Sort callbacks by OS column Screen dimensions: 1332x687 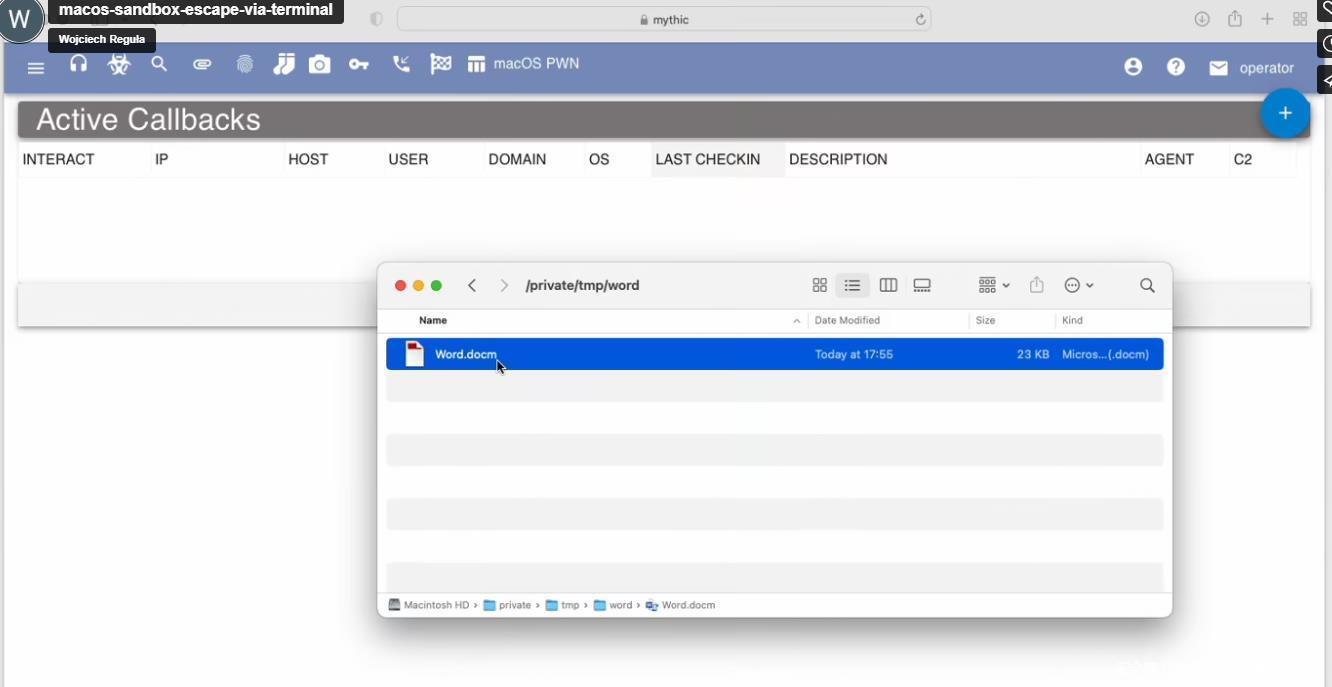(599, 159)
